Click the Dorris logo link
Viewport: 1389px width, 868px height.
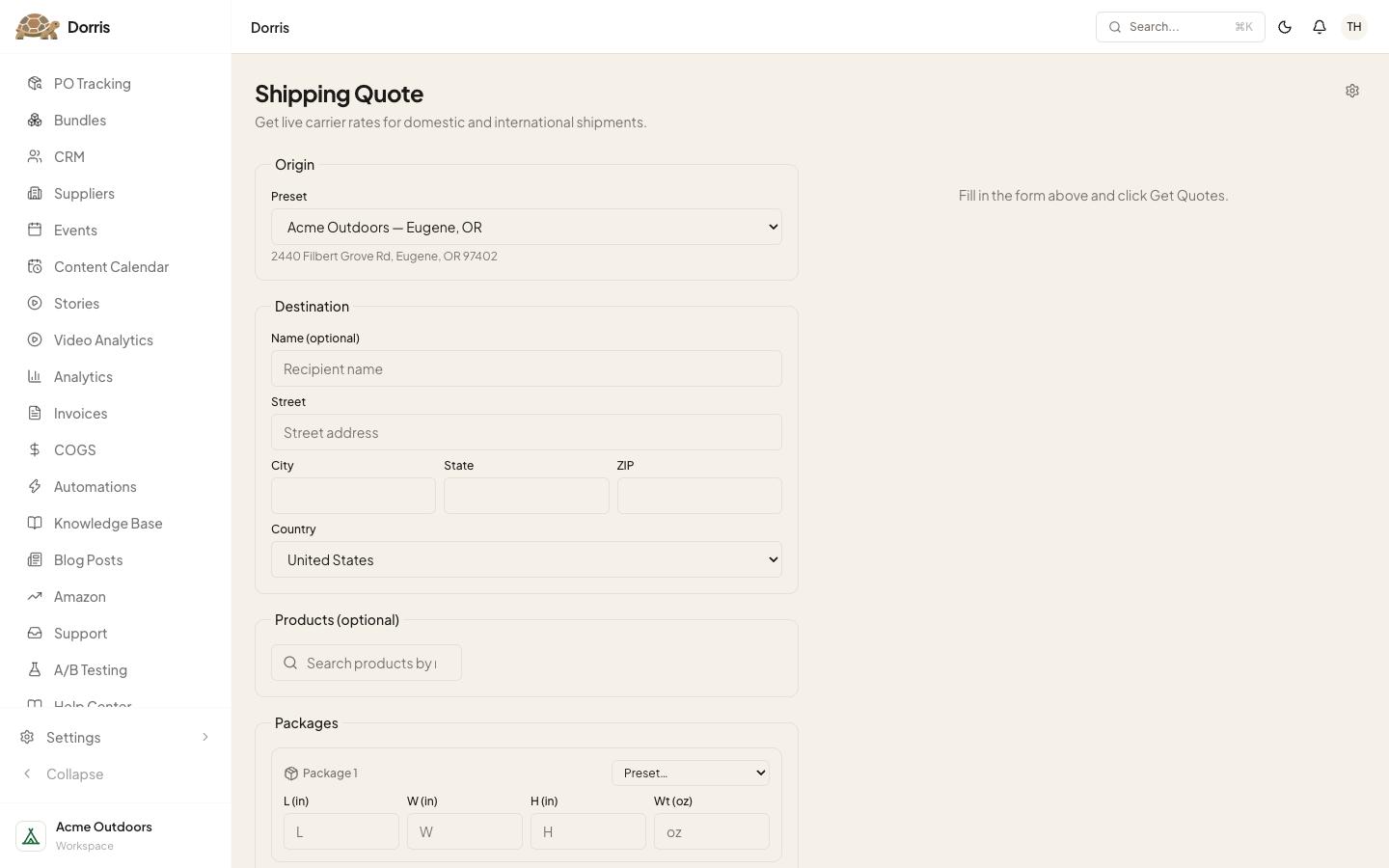click(x=63, y=27)
